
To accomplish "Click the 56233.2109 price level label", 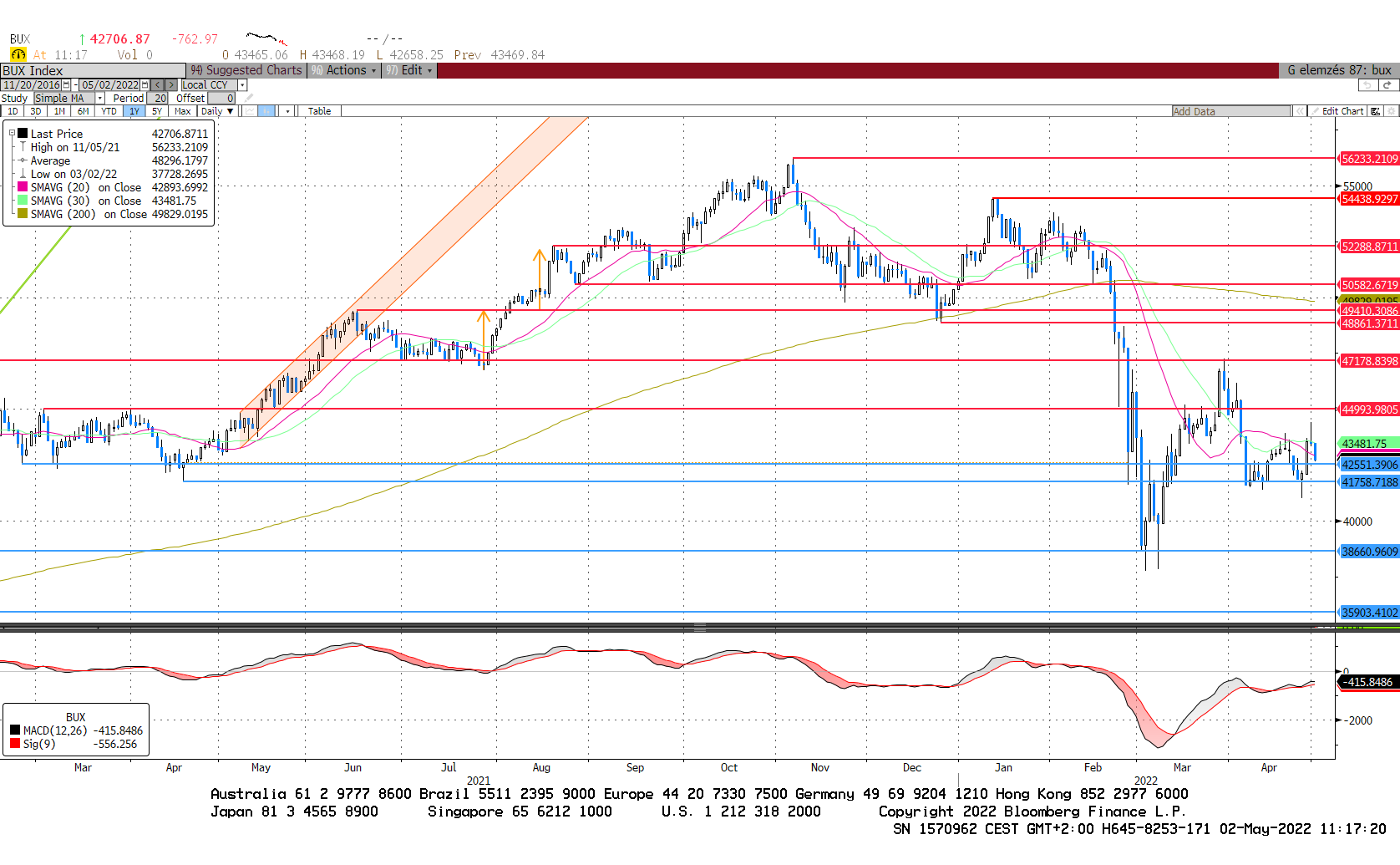I will click(x=1369, y=159).
